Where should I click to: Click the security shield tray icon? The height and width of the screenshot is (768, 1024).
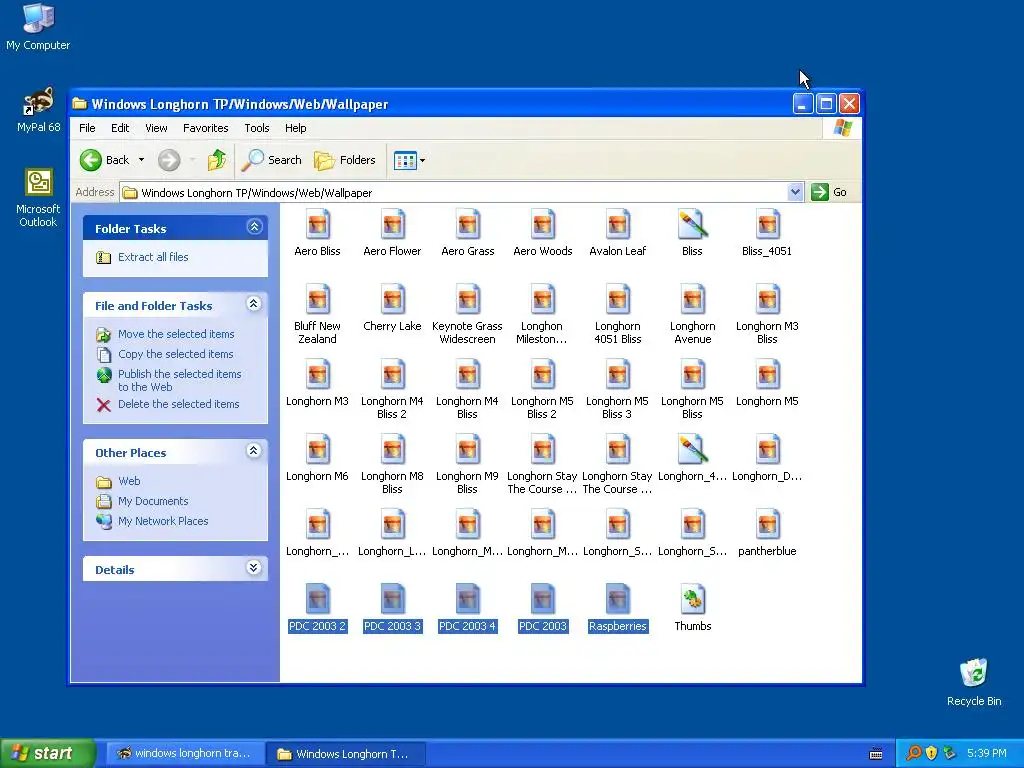(931, 753)
